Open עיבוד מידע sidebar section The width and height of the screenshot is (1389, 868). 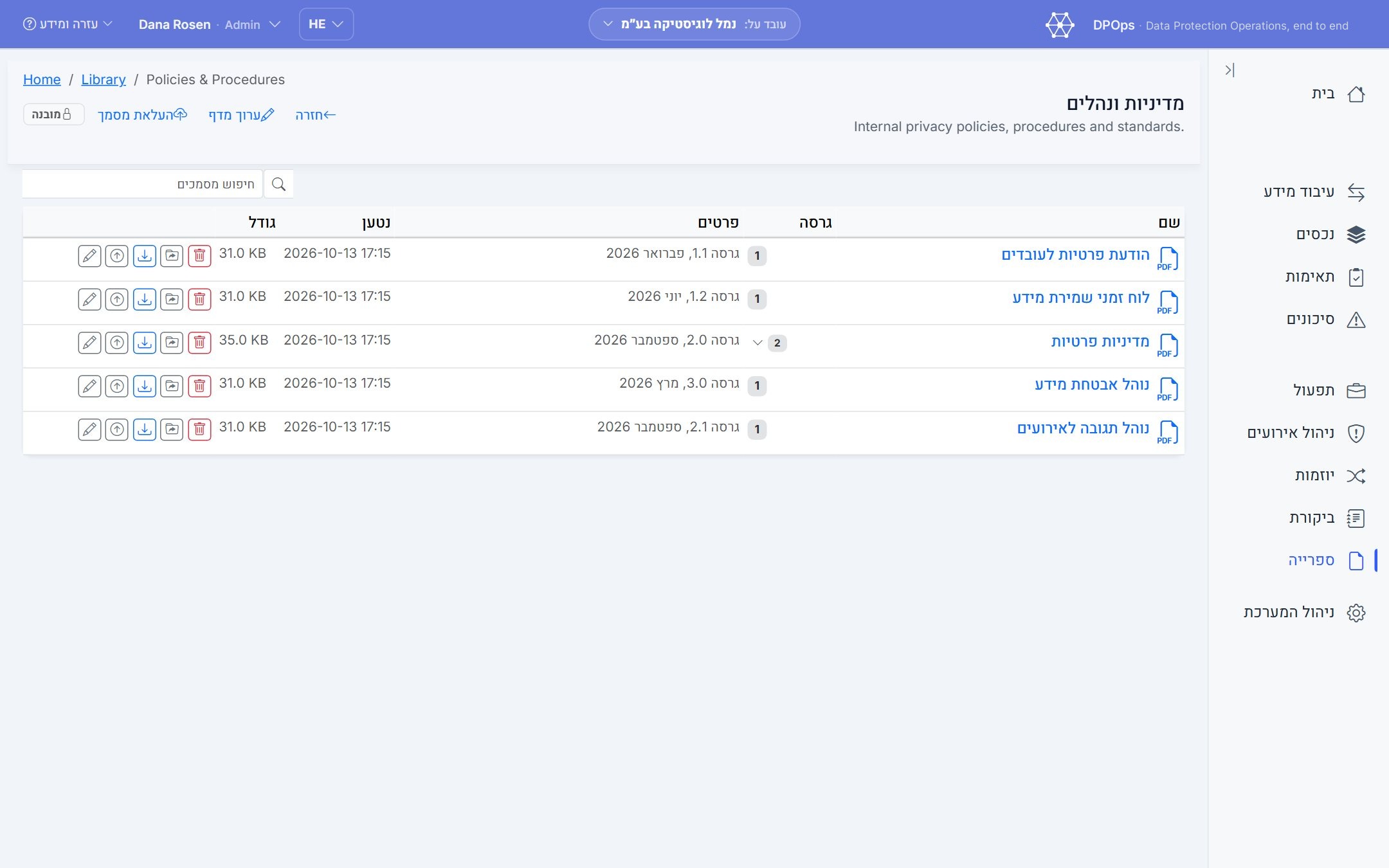1314,192
